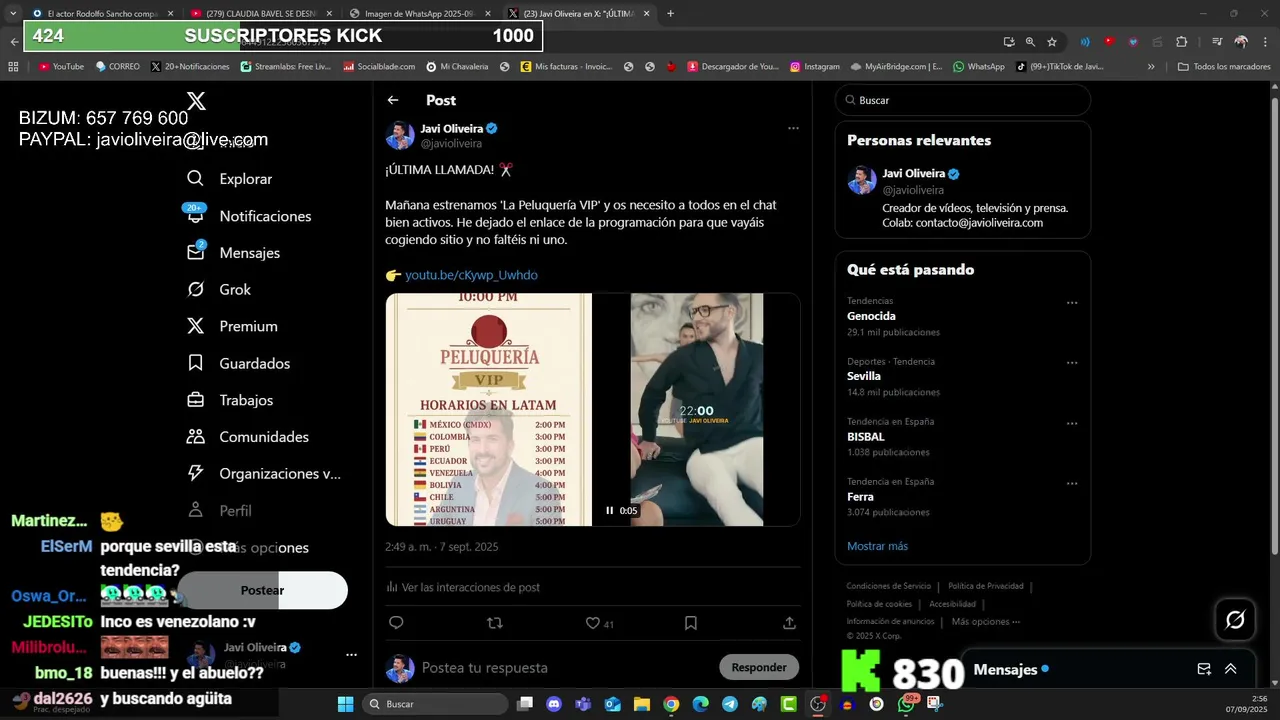Screen dimensions: 1280x720
Task: Open Explorar in X sidebar
Action: 230,179
